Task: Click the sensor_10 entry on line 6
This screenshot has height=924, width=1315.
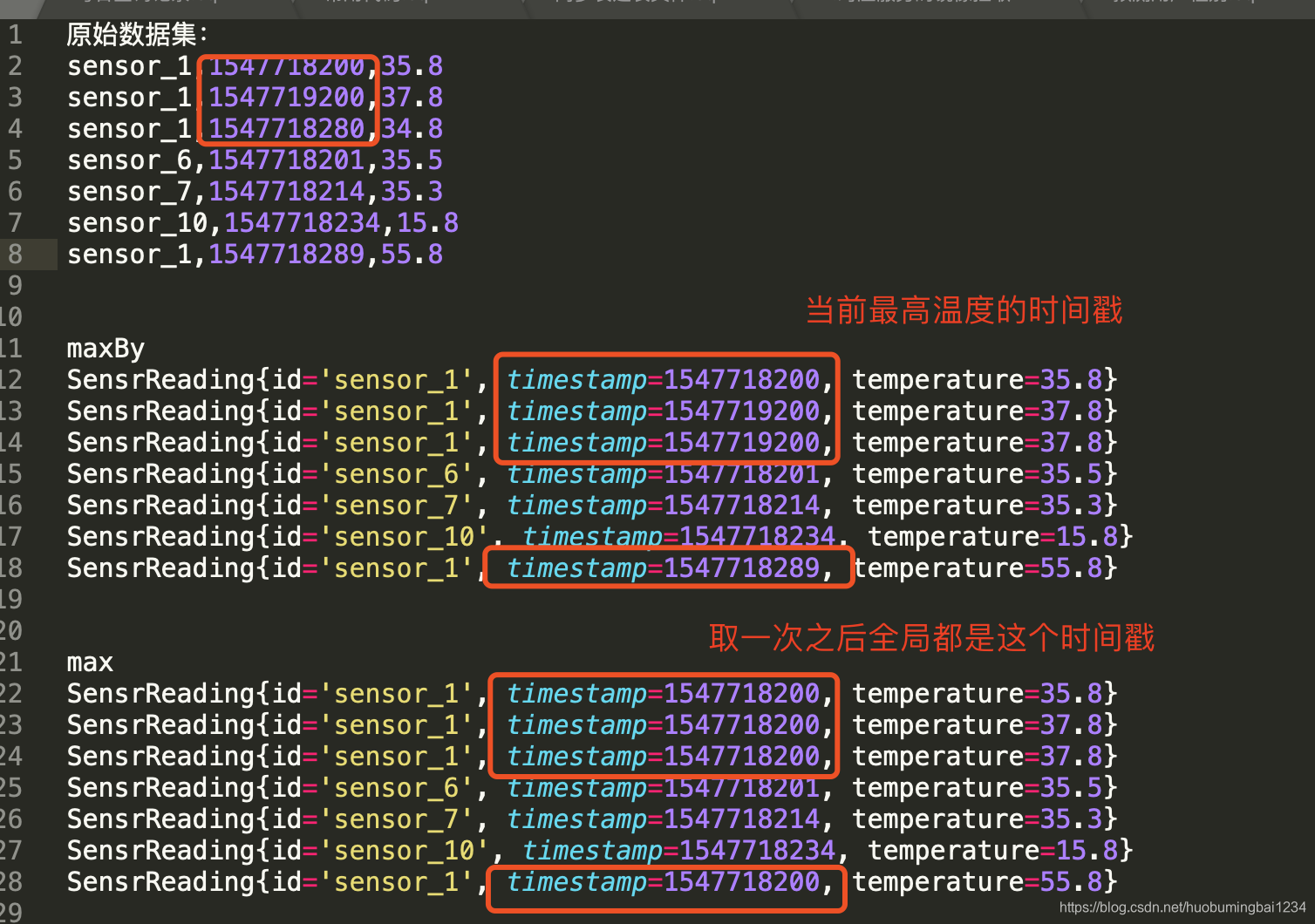Action: pyautogui.click(x=138, y=222)
